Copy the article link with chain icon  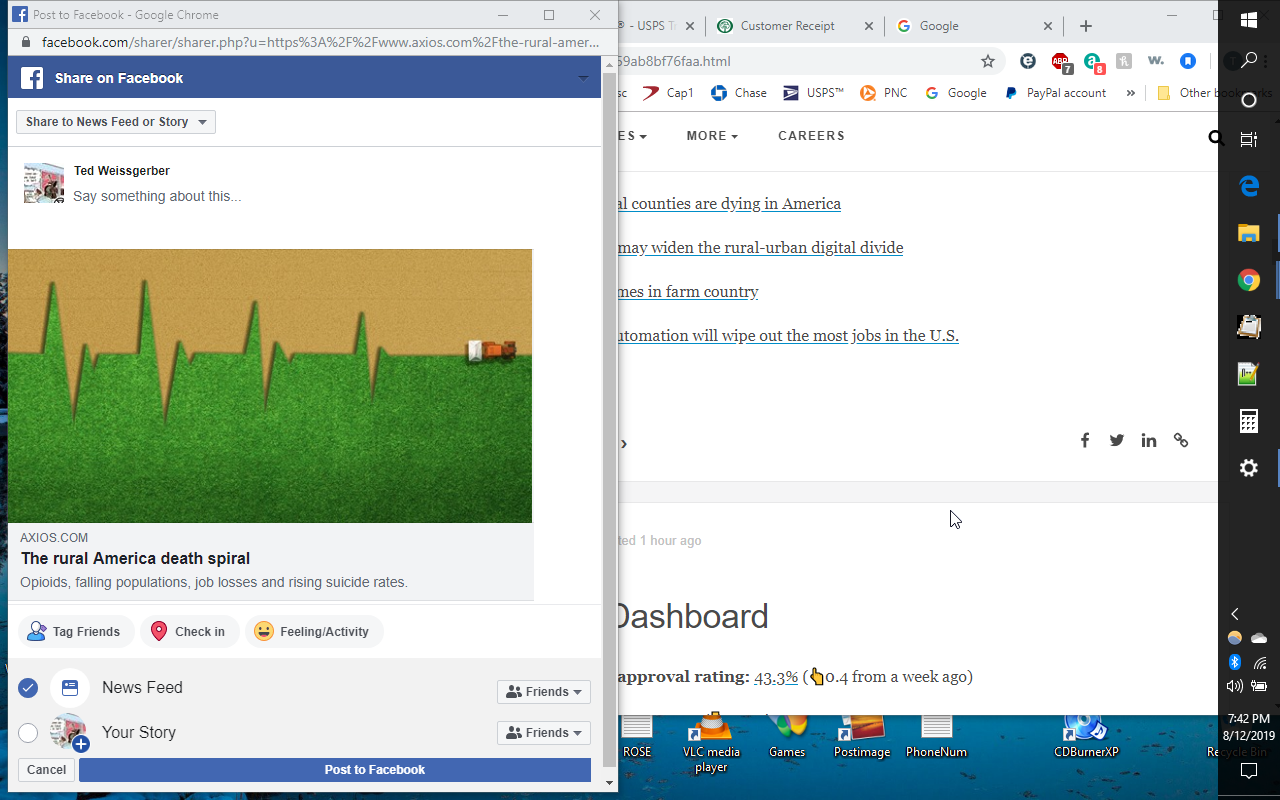1181,440
